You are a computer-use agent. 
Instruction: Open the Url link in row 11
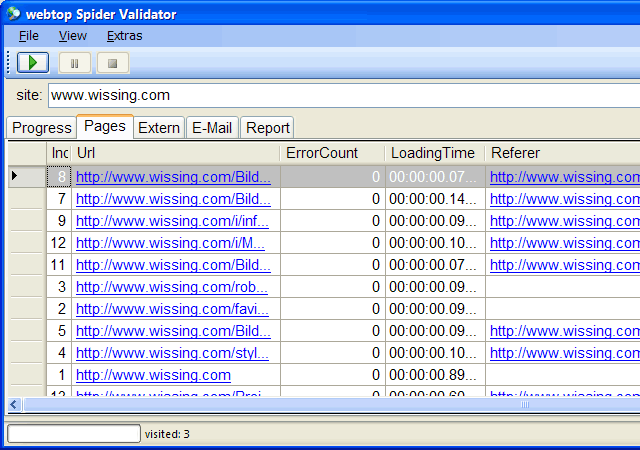[173, 265]
